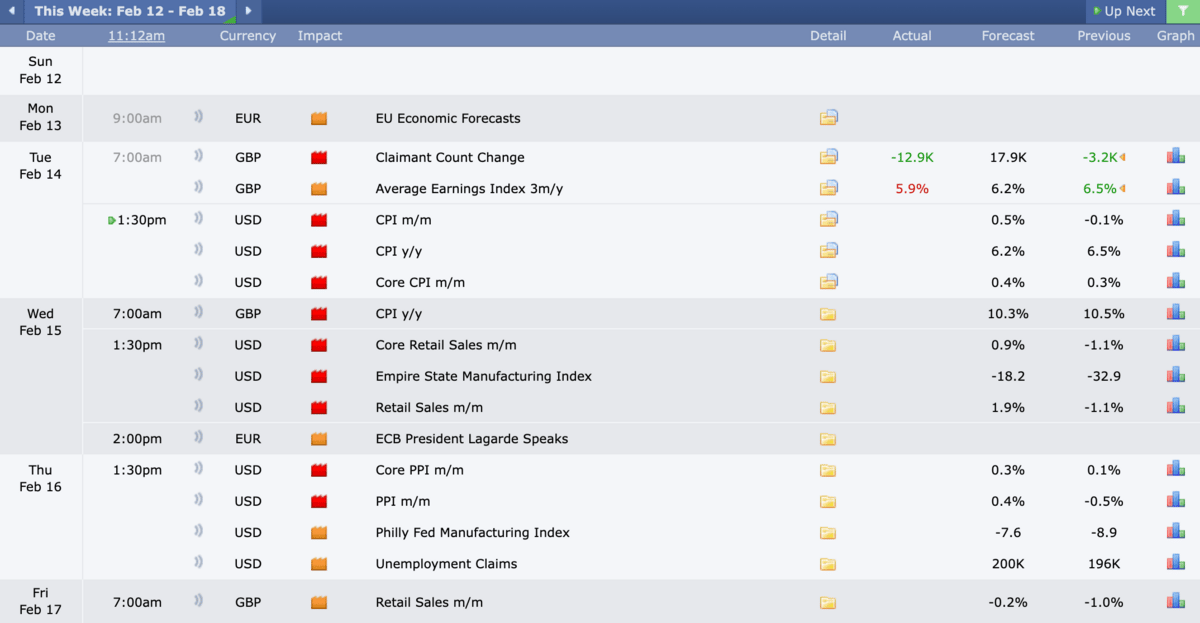Toggle alert bell for Claimant Count Change
Viewport: 1200px width, 623px height.
[198, 156]
